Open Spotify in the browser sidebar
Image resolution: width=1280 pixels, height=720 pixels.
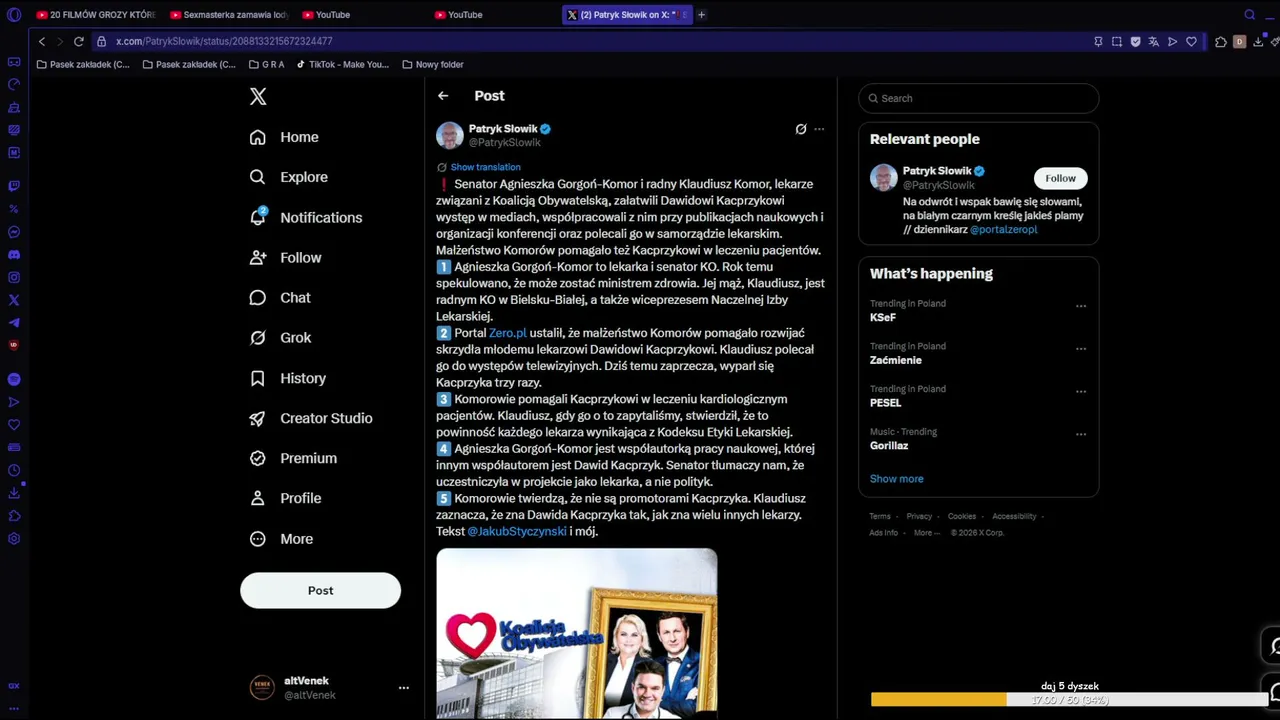coord(14,379)
